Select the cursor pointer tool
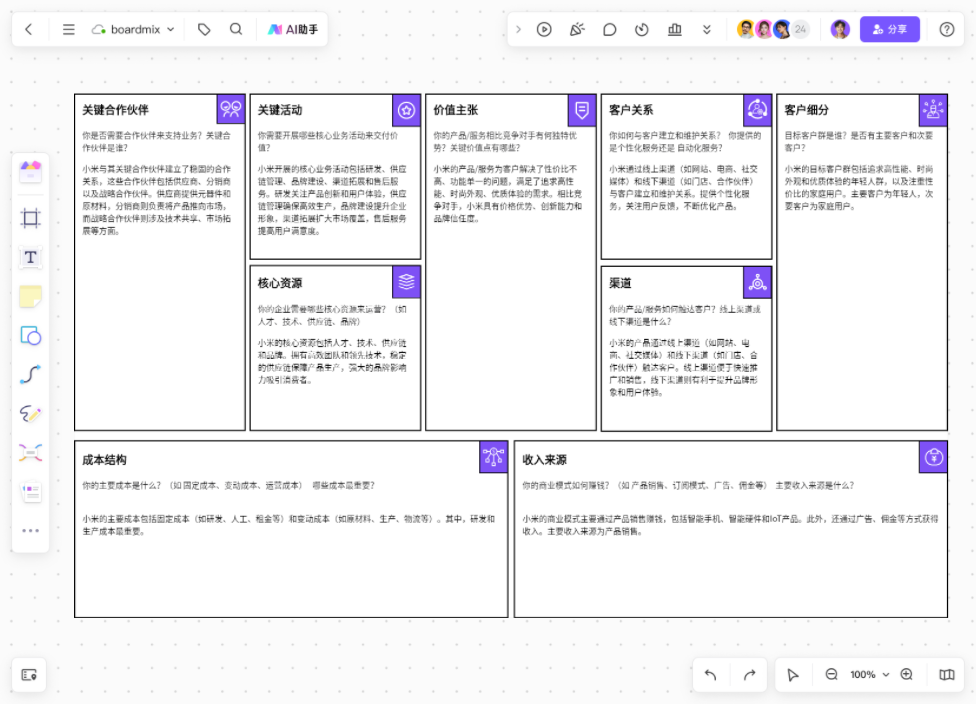Image resolution: width=976 pixels, height=704 pixels. point(792,675)
